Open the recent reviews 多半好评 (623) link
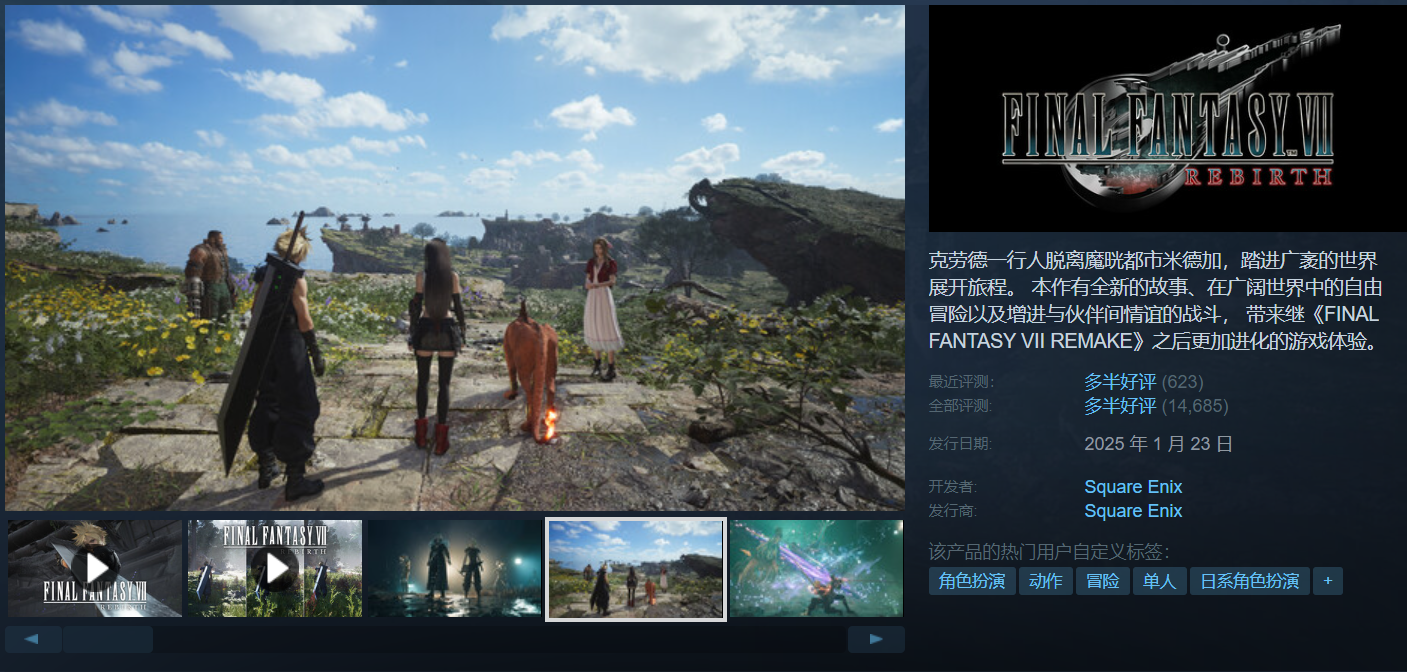The image size is (1407, 672). 1144,382
